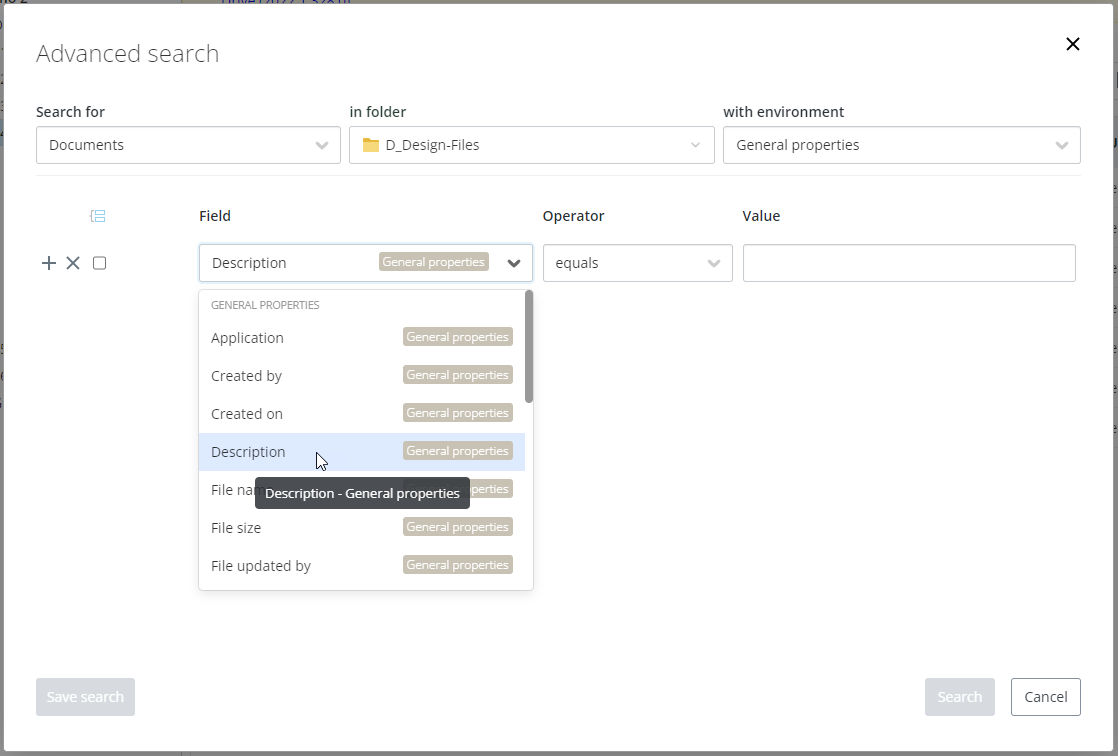The width and height of the screenshot is (1118, 756).
Task: Click the field list scrollbar
Action: click(529, 347)
